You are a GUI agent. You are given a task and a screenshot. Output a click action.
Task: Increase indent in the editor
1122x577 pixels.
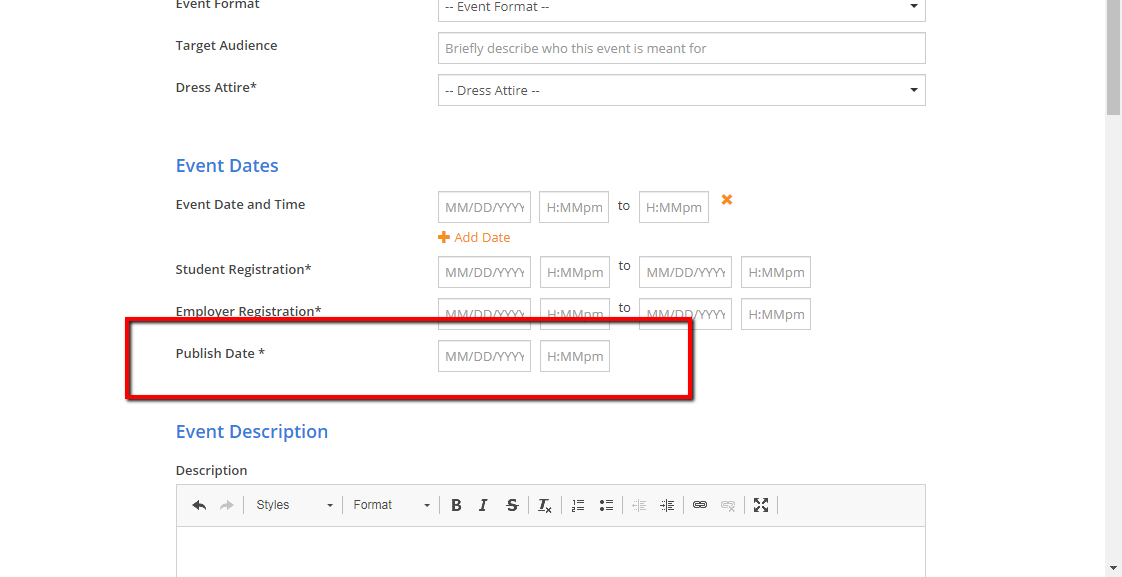click(x=667, y=505)
